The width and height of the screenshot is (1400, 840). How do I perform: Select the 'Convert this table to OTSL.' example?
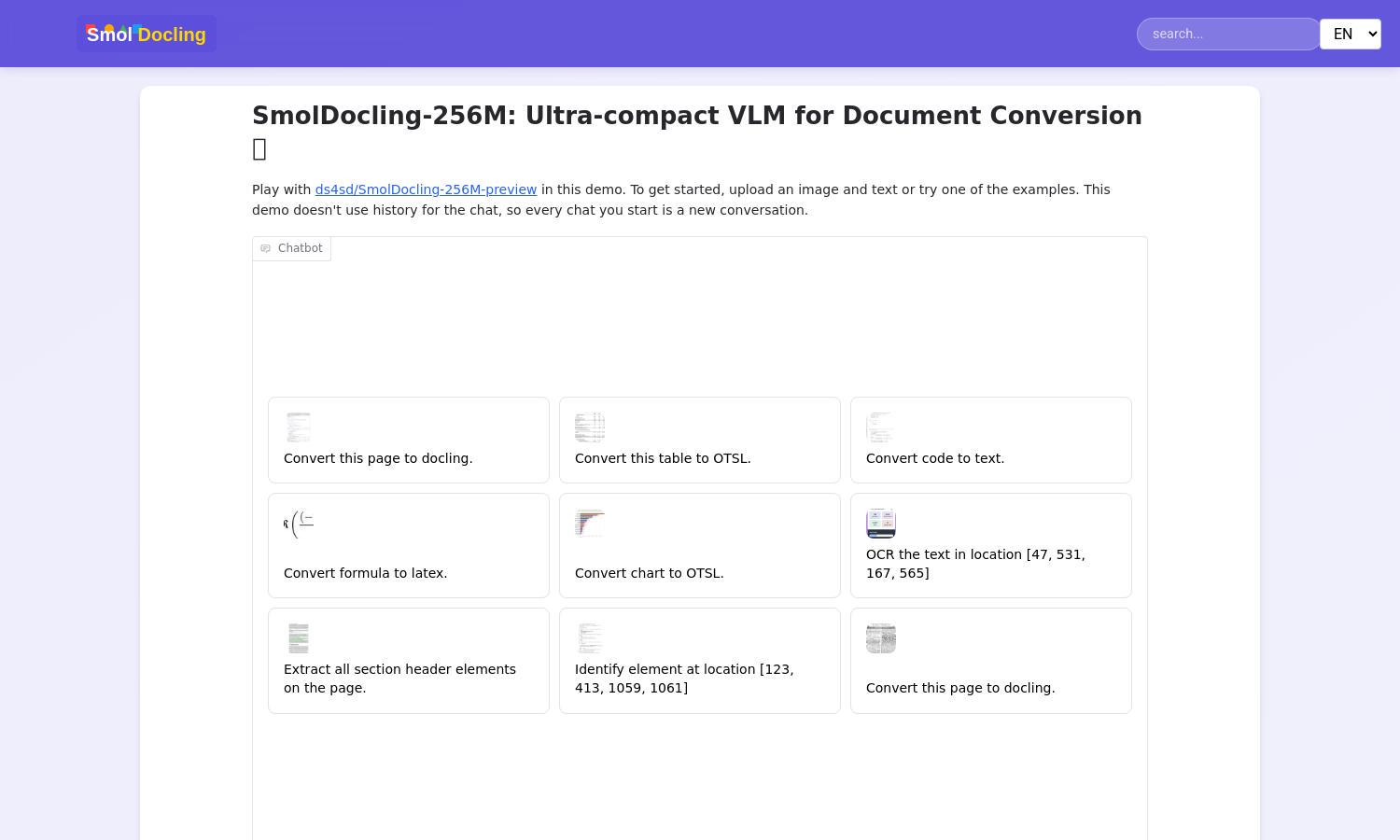700,440
